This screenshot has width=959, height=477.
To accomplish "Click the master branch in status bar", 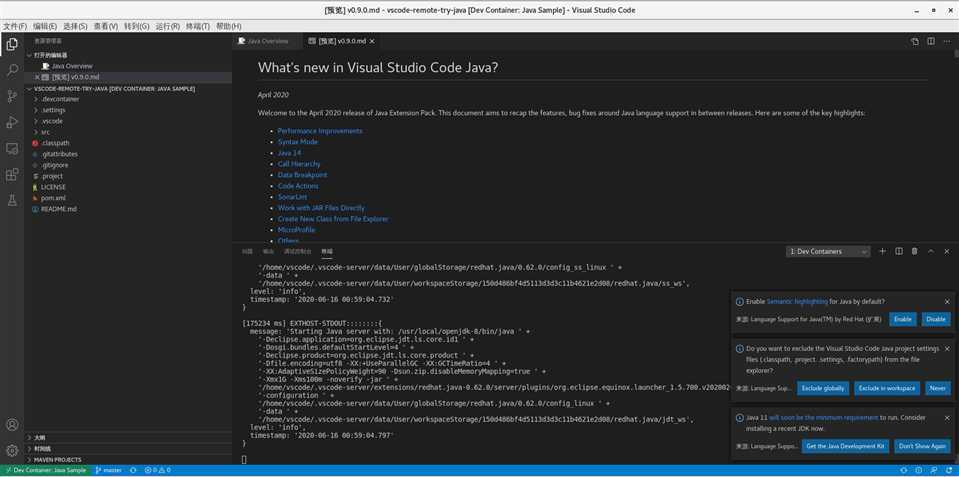I will point(109,470).
